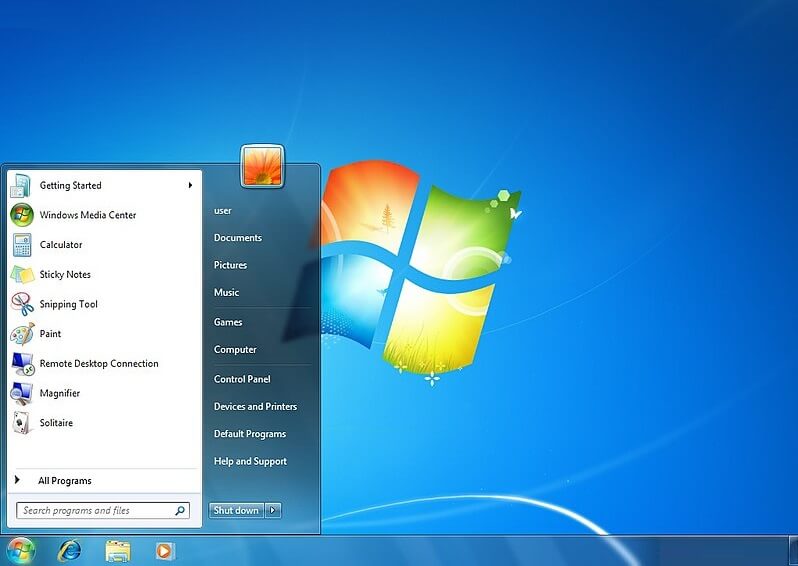Screen dimensions: 798x566
Task: Open Devices and Printers
Action: click(x=255, y=407)
